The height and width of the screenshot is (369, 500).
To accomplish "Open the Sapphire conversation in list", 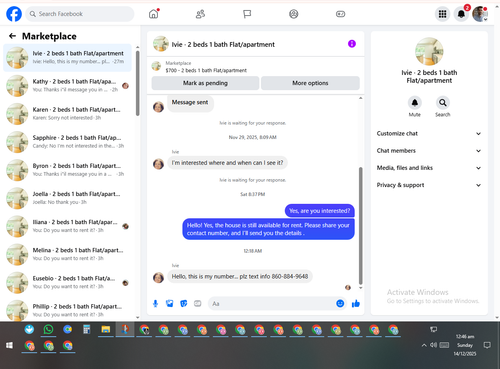I will point(68,142).
